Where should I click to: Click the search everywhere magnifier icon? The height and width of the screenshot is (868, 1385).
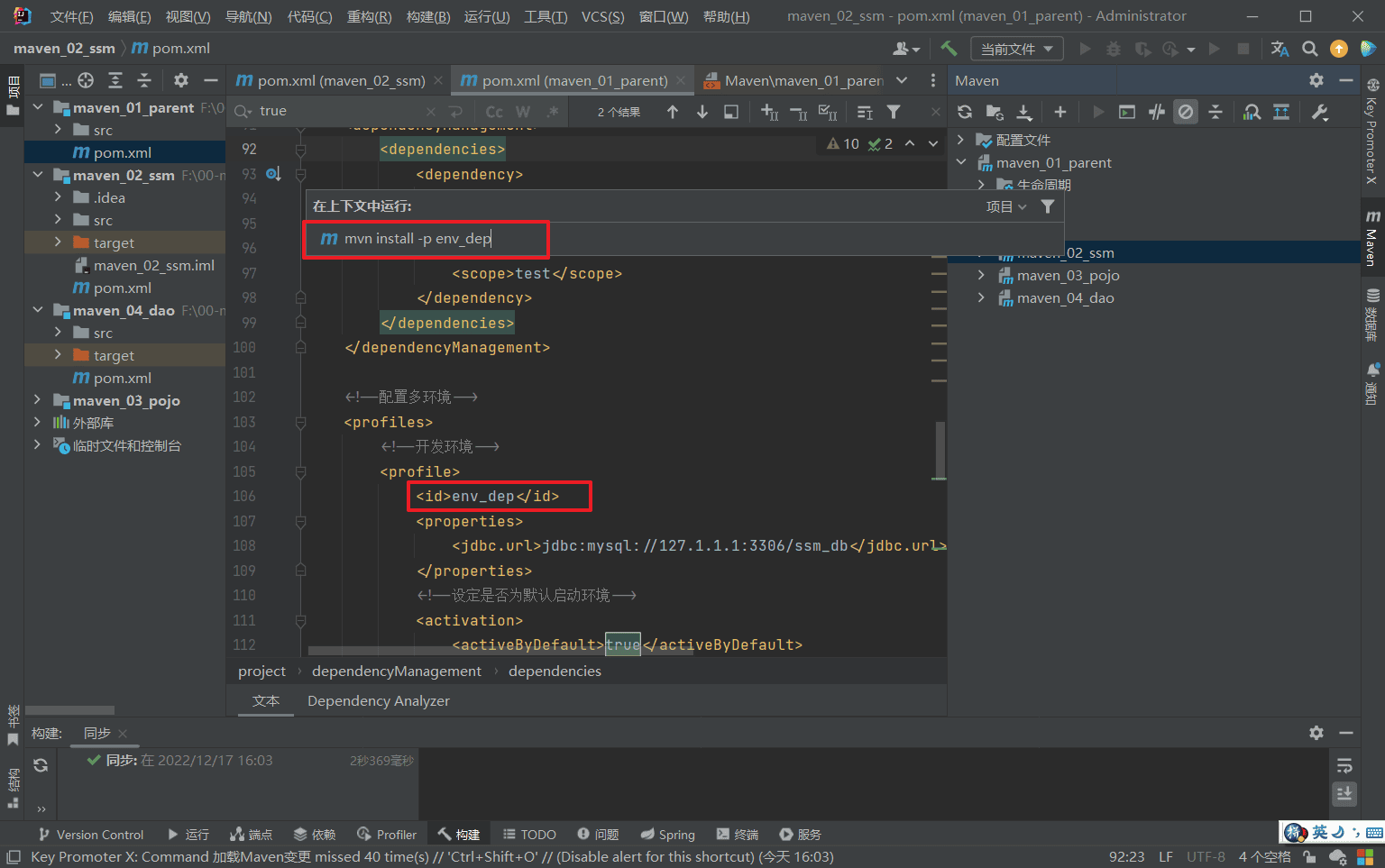click(x=1310, y=49)
